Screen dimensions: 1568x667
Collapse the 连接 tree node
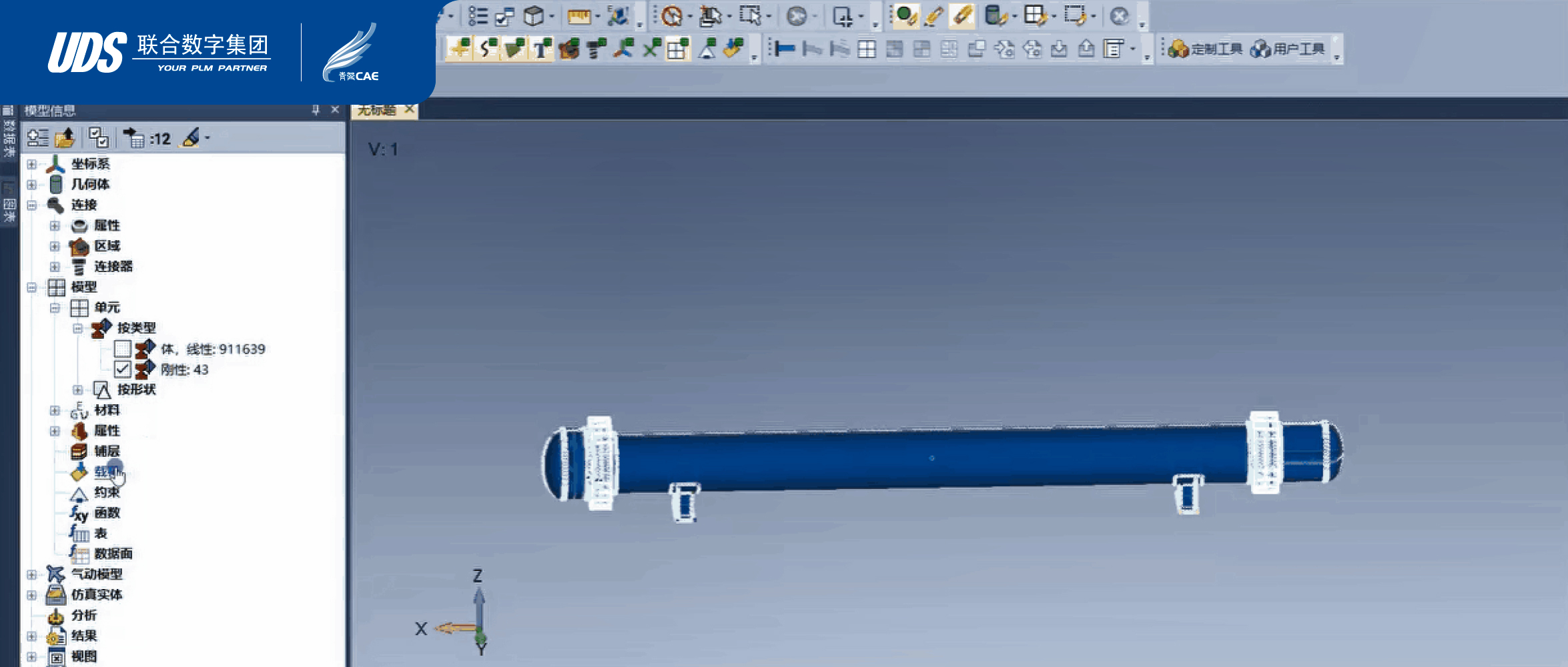tap(31, 205)
